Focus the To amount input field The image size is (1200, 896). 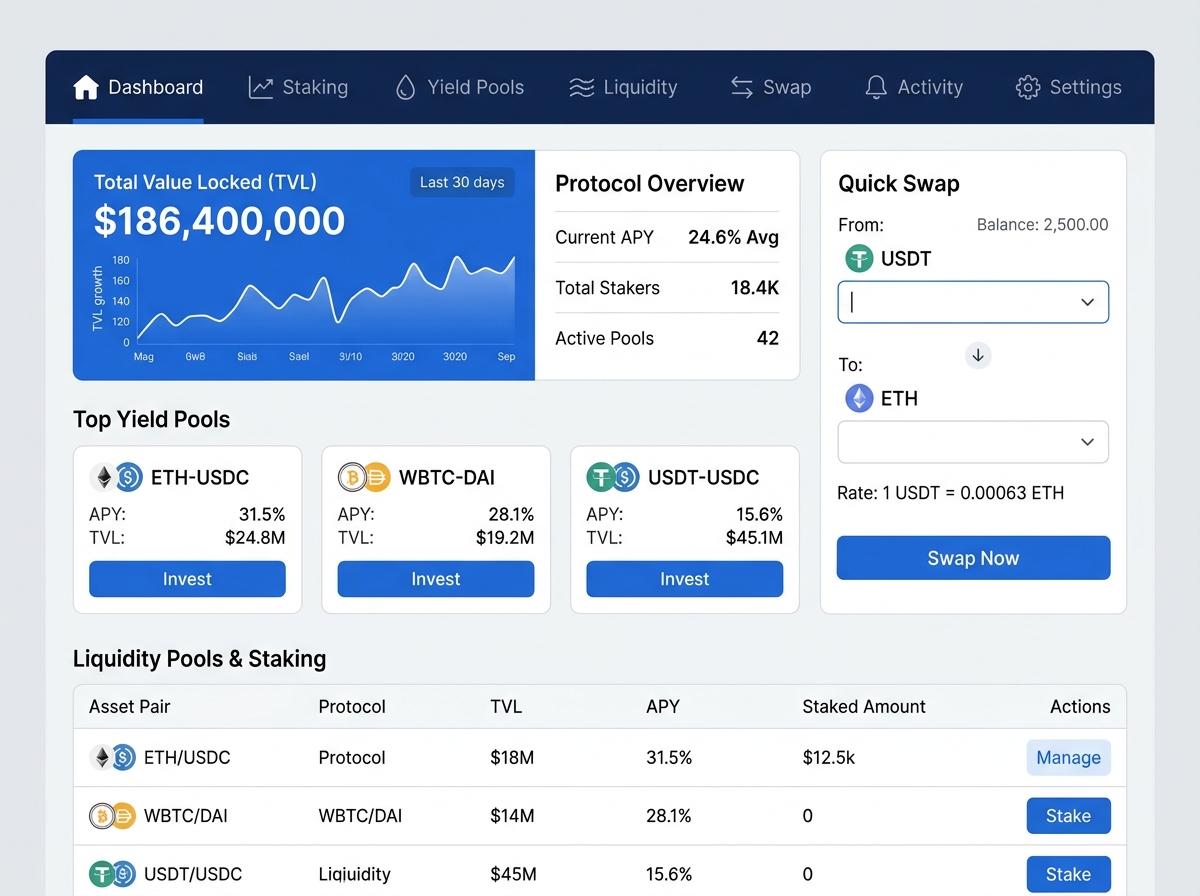973,442
